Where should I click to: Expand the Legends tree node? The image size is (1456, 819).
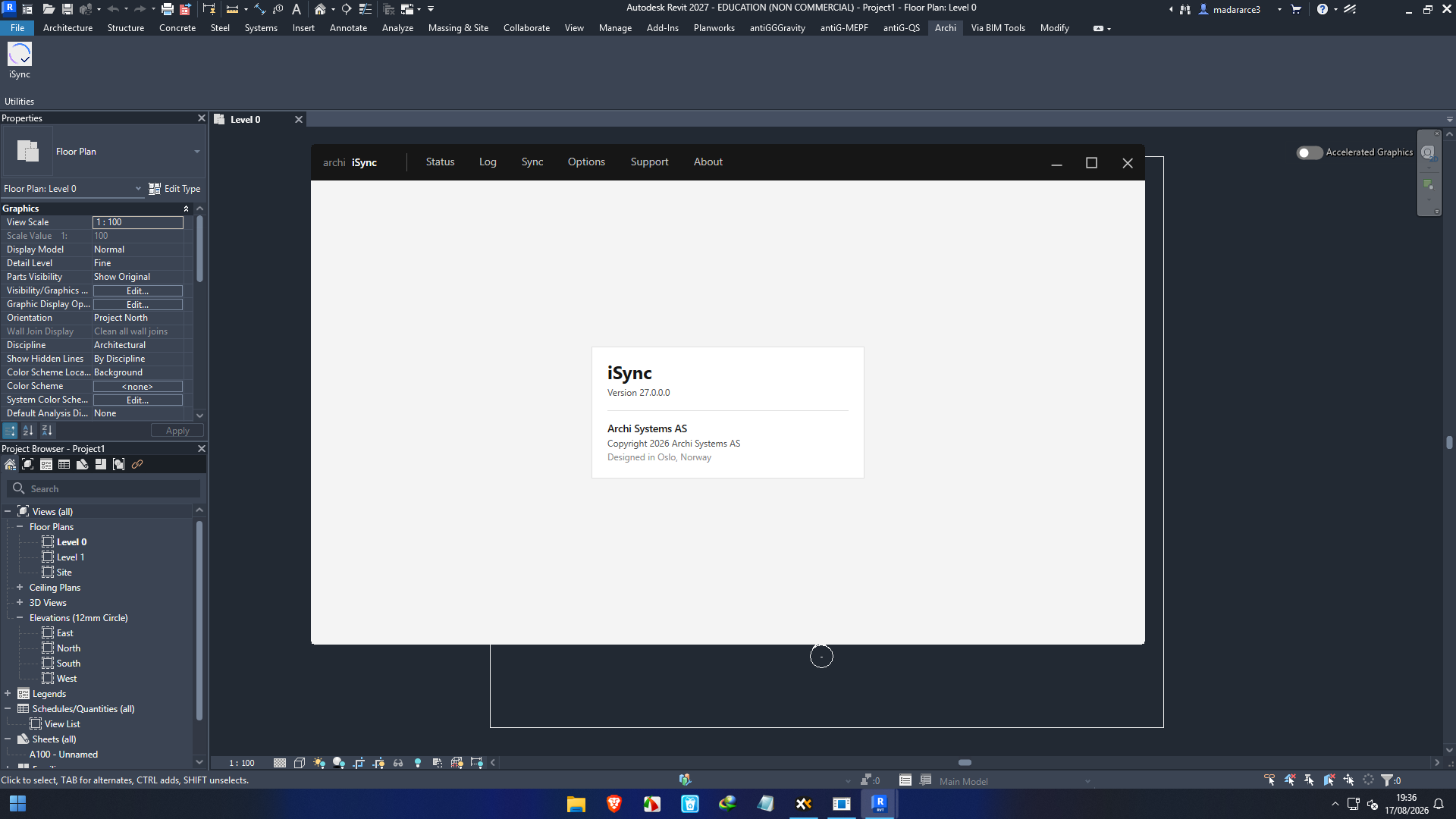click(x=8, y=693)
